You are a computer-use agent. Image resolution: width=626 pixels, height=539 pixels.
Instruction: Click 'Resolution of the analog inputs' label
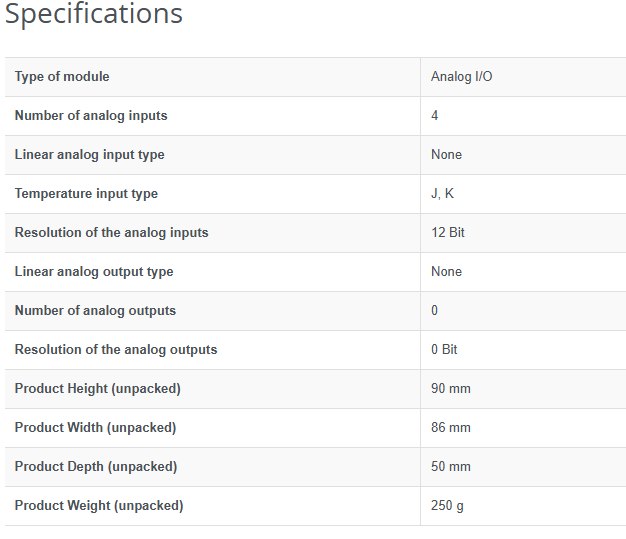111,233
